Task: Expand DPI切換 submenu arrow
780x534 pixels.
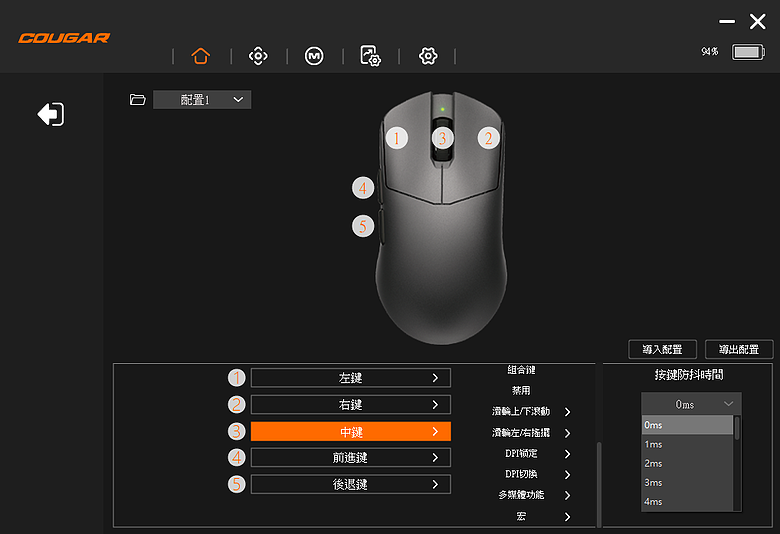Action: click(x=568, y=475)
